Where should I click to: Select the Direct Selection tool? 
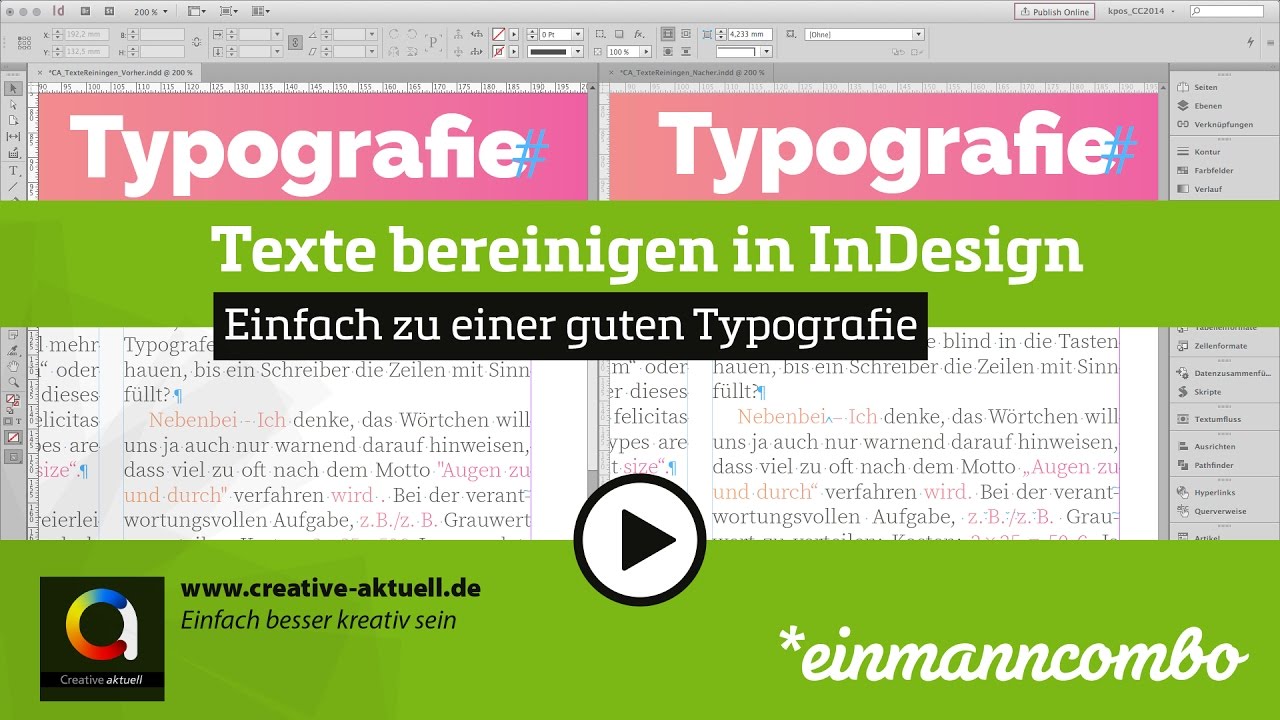tap(14, 104)
